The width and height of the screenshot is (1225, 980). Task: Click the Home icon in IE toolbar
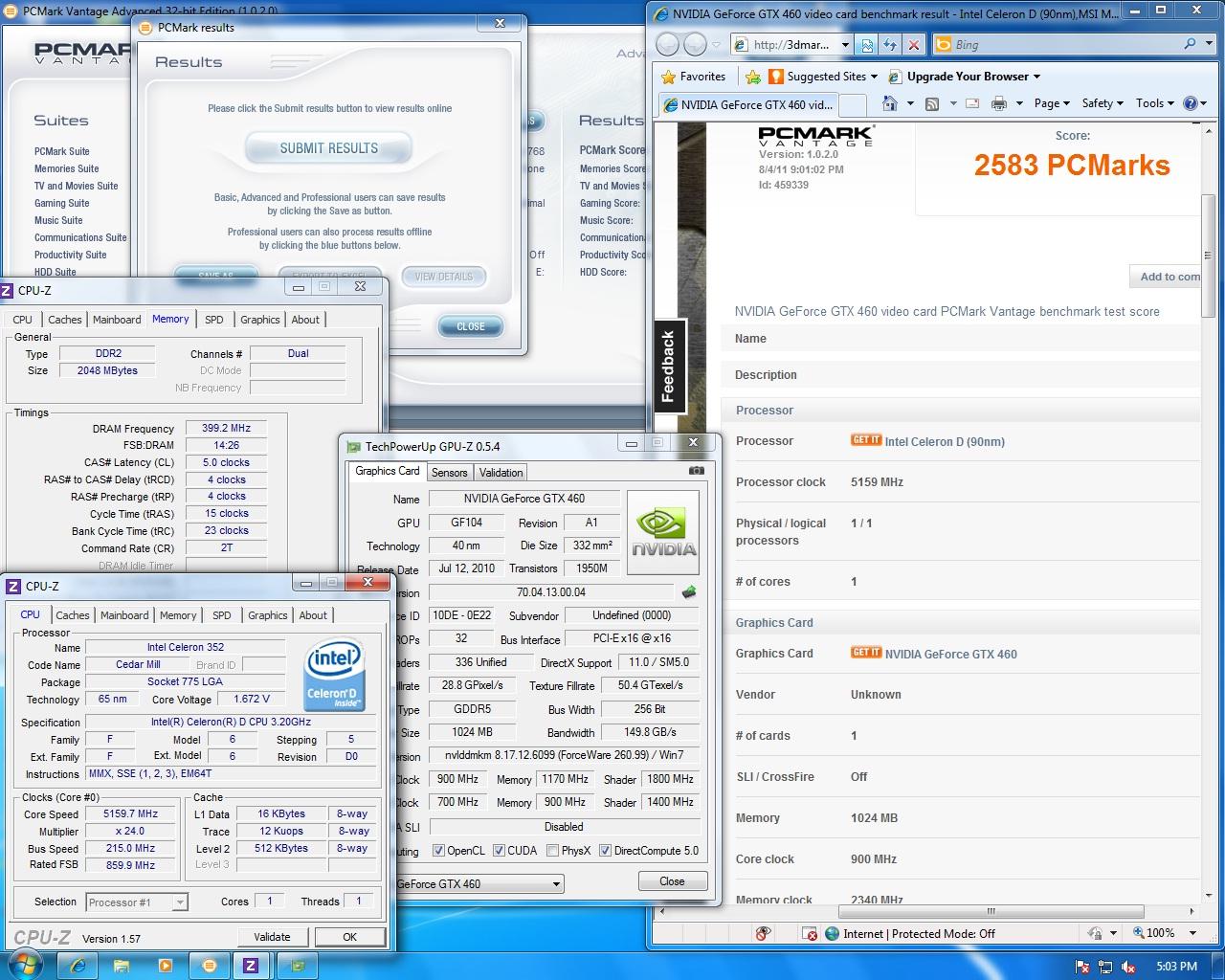(890, 103)
